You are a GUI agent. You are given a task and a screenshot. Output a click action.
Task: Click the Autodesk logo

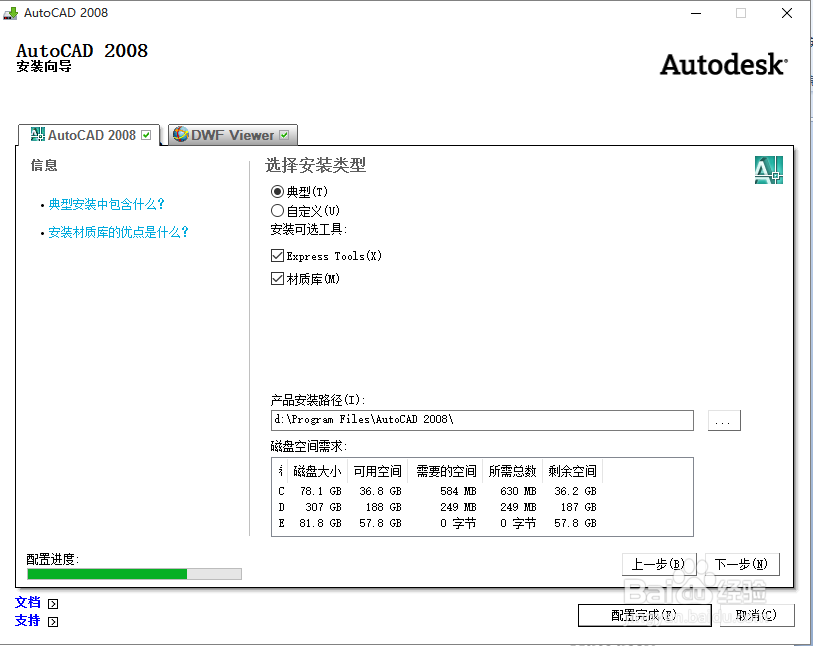(x=722, y=65)
